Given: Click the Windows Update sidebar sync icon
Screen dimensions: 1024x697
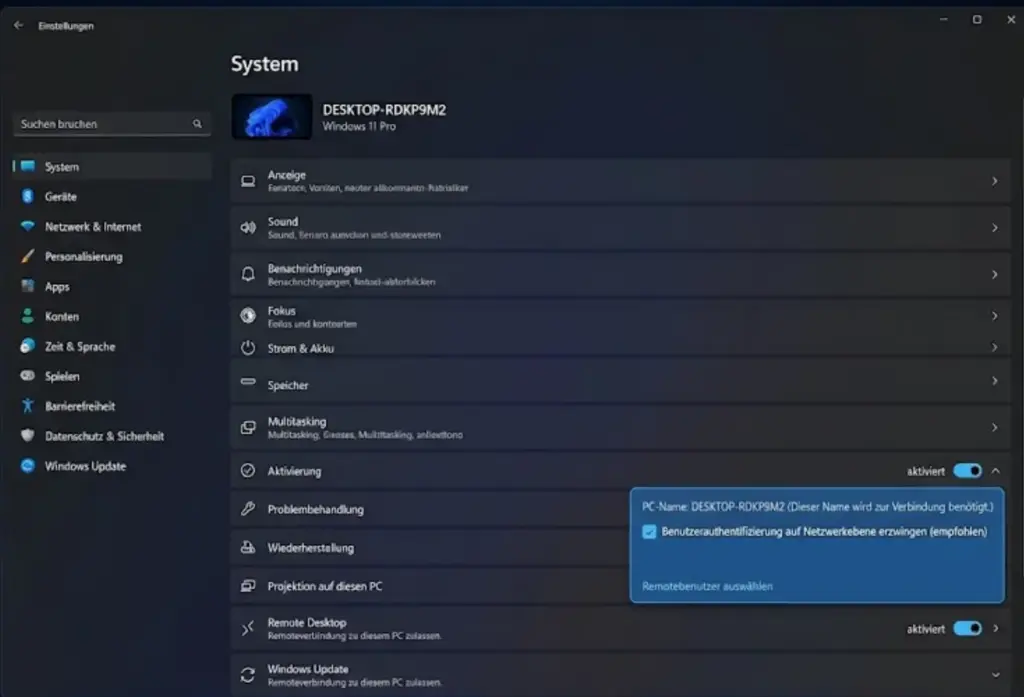Looking at the screenshot, I should pyautogui.click(x=27, y=466).
